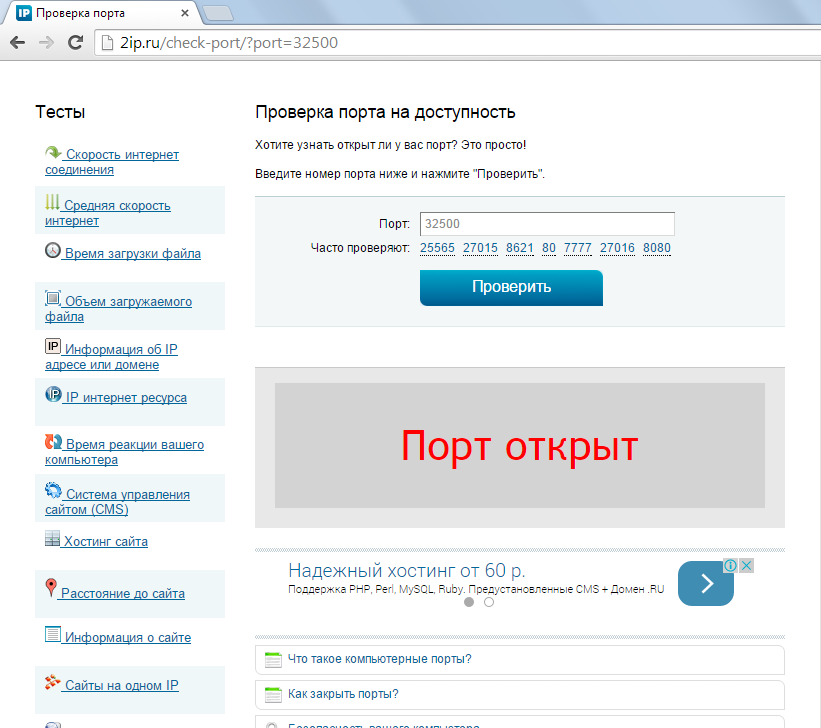
Task: Expand 'Что такое компьютерные порты?' section
Action: [x=379, y=659]
